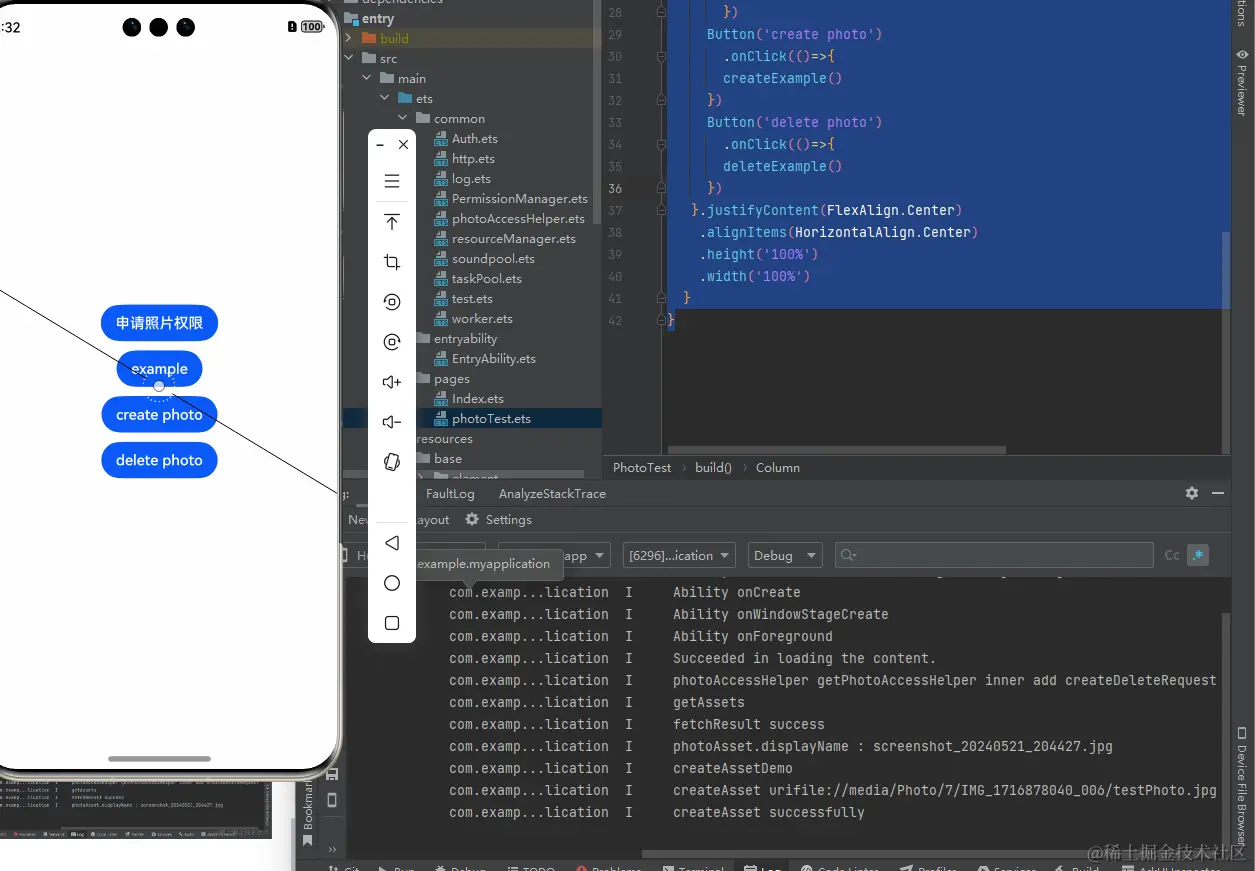This screenshot has height=871, width=1255.
Task: Focus the log search input field
Action: 994,555
